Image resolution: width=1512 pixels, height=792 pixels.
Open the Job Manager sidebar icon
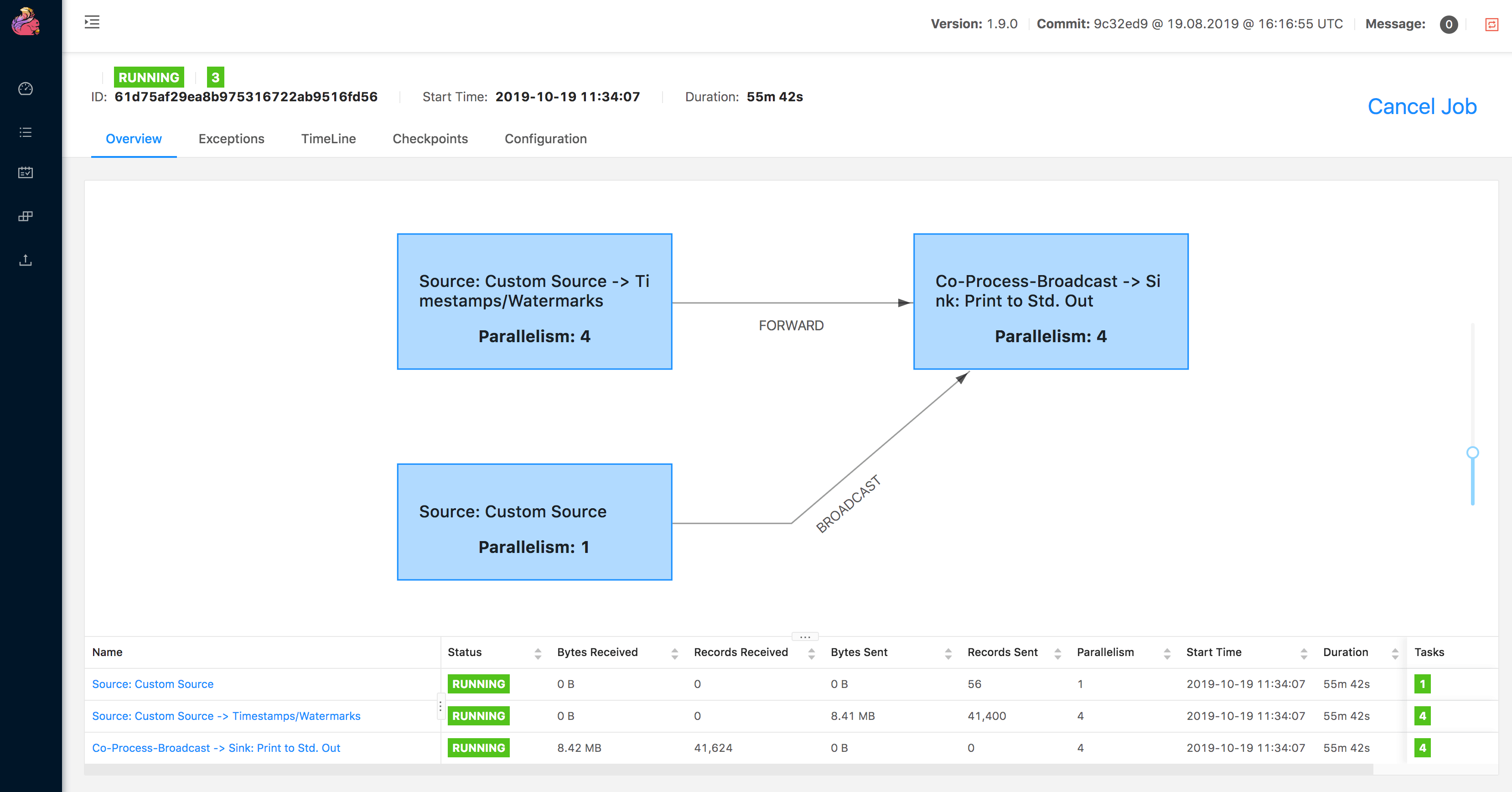click(x=25, y=216)
